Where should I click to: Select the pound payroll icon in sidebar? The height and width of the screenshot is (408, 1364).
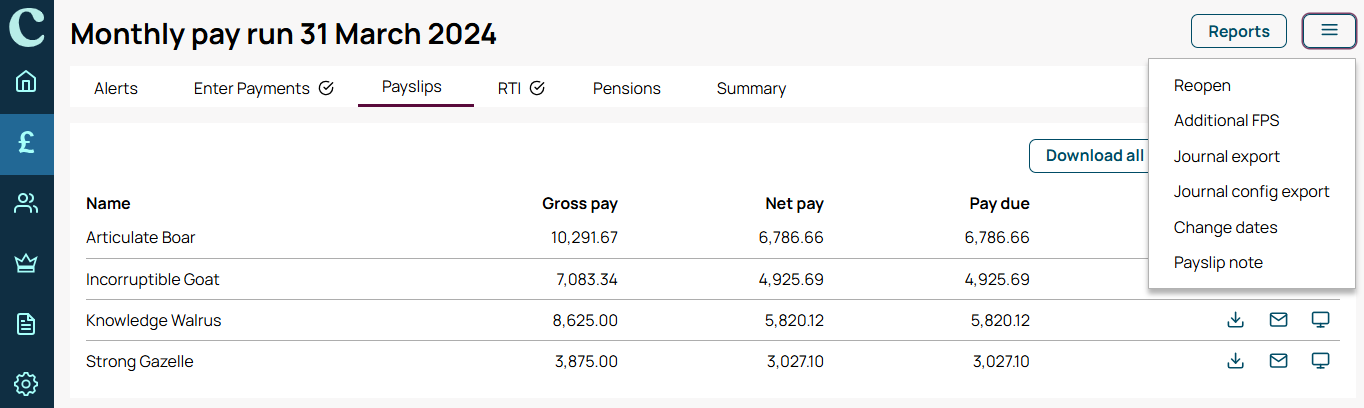(x=27, y=142)
